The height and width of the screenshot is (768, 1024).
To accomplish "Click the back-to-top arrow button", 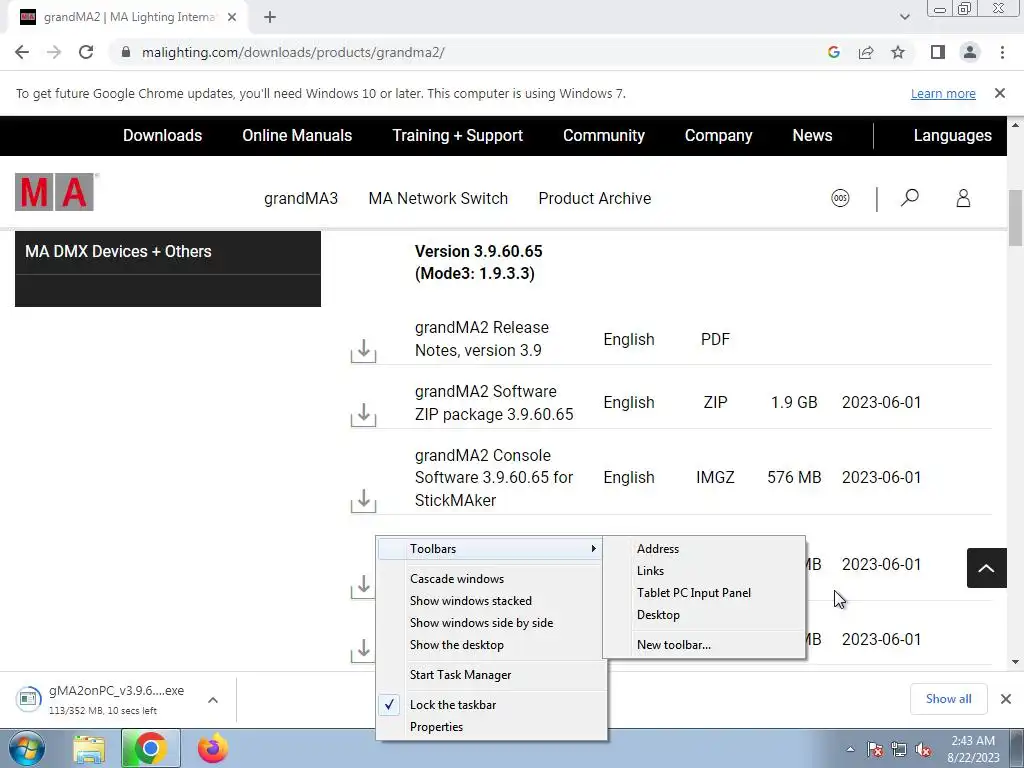I will pyautogui.click(x=986, y=568).
